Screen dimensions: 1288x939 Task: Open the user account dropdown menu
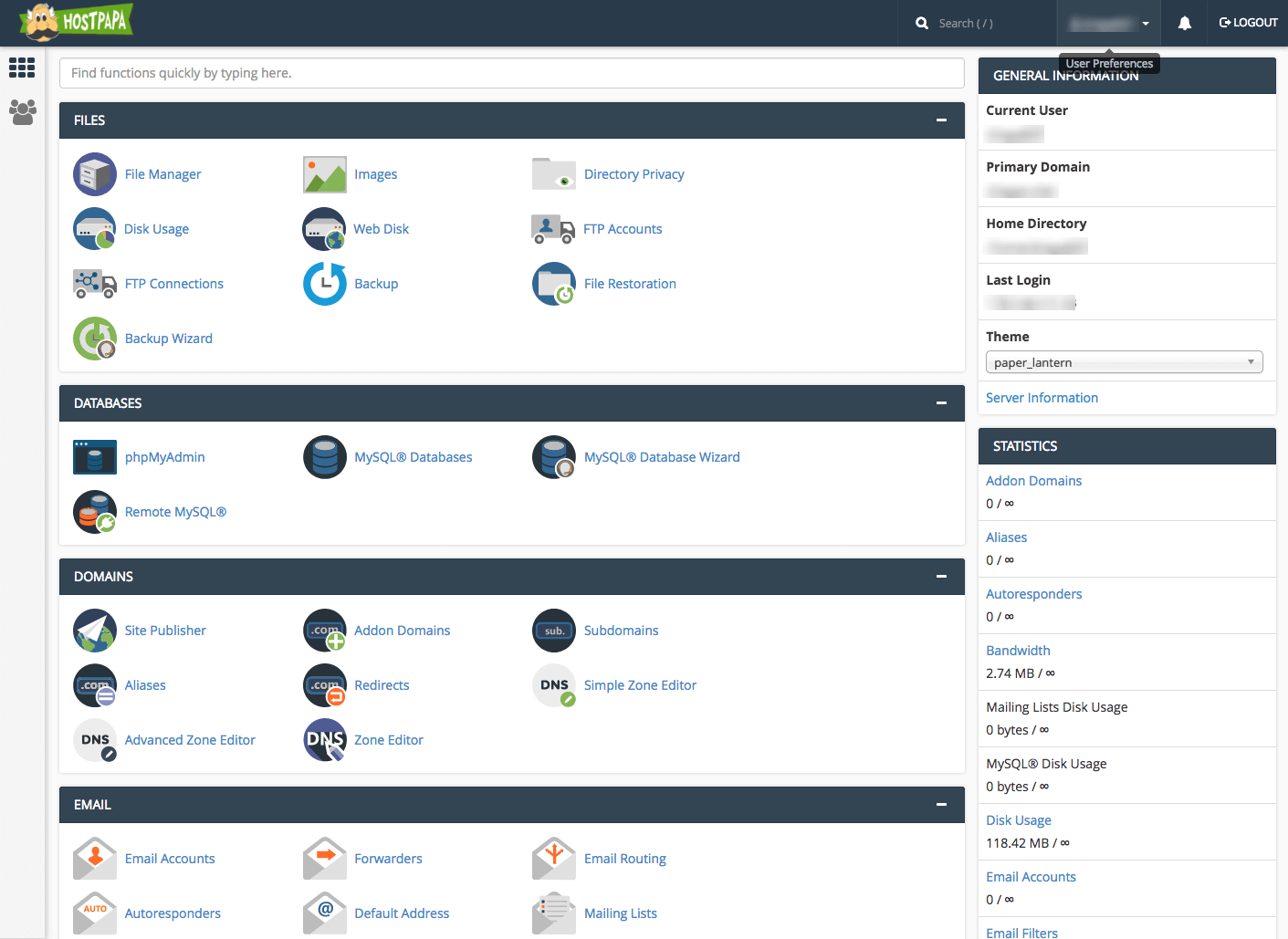[x=1108, y=24]
